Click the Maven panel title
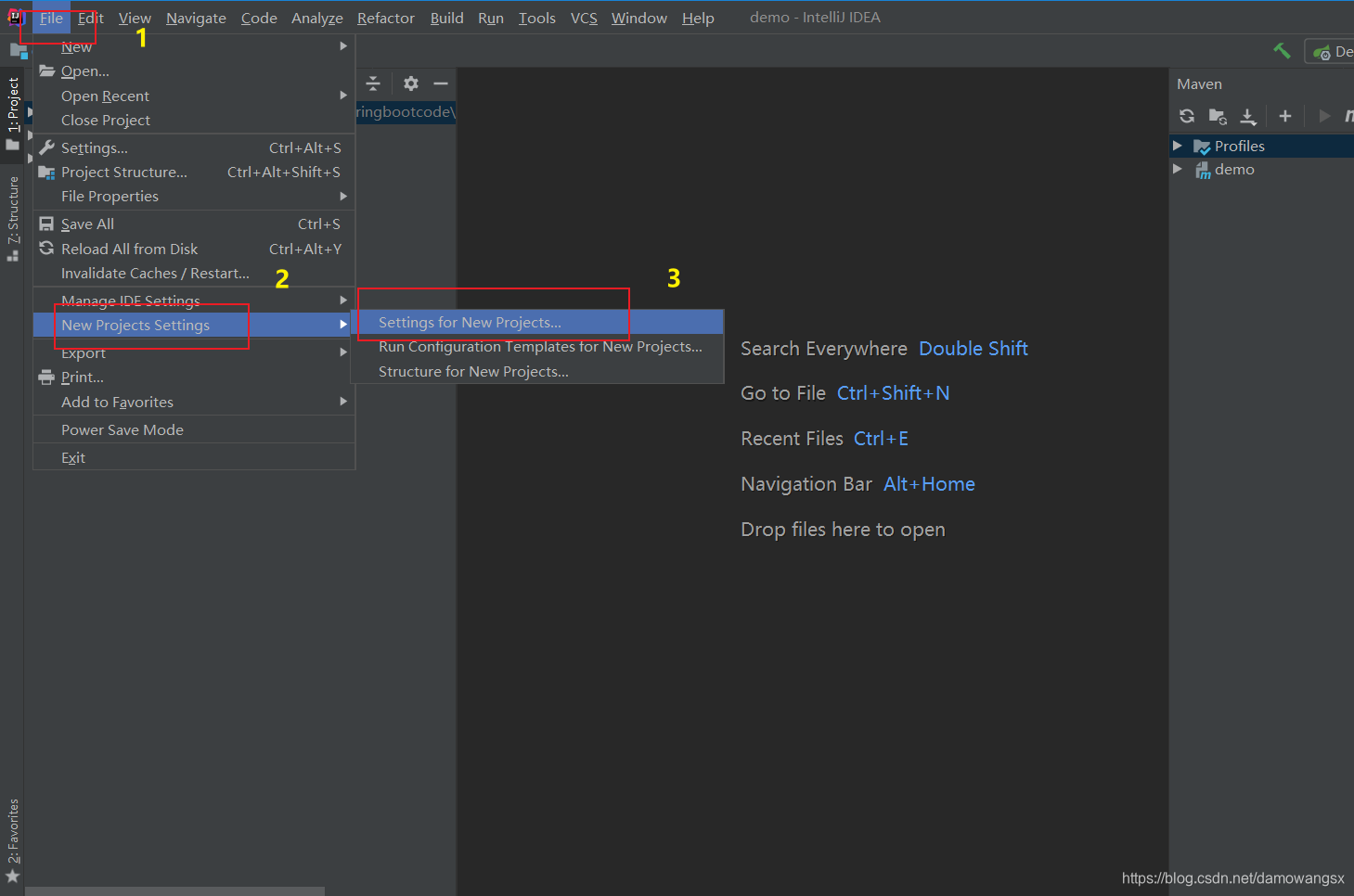 [x=1199, y=83]
